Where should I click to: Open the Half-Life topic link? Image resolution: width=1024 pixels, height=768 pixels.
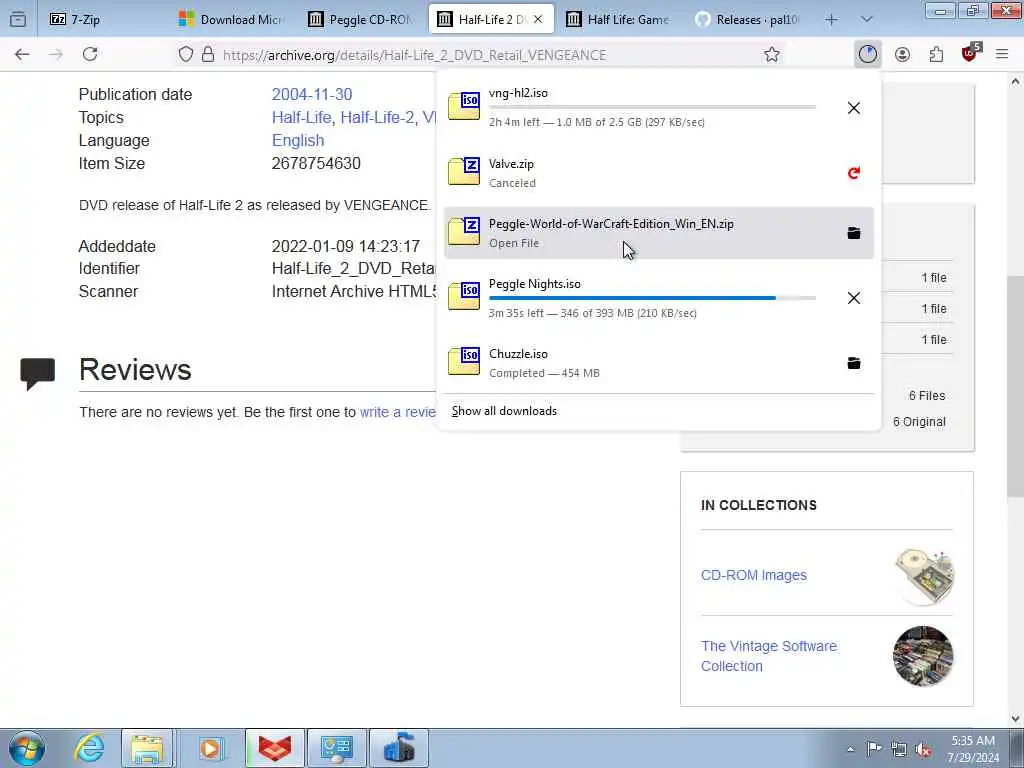[x=302, y=118]
